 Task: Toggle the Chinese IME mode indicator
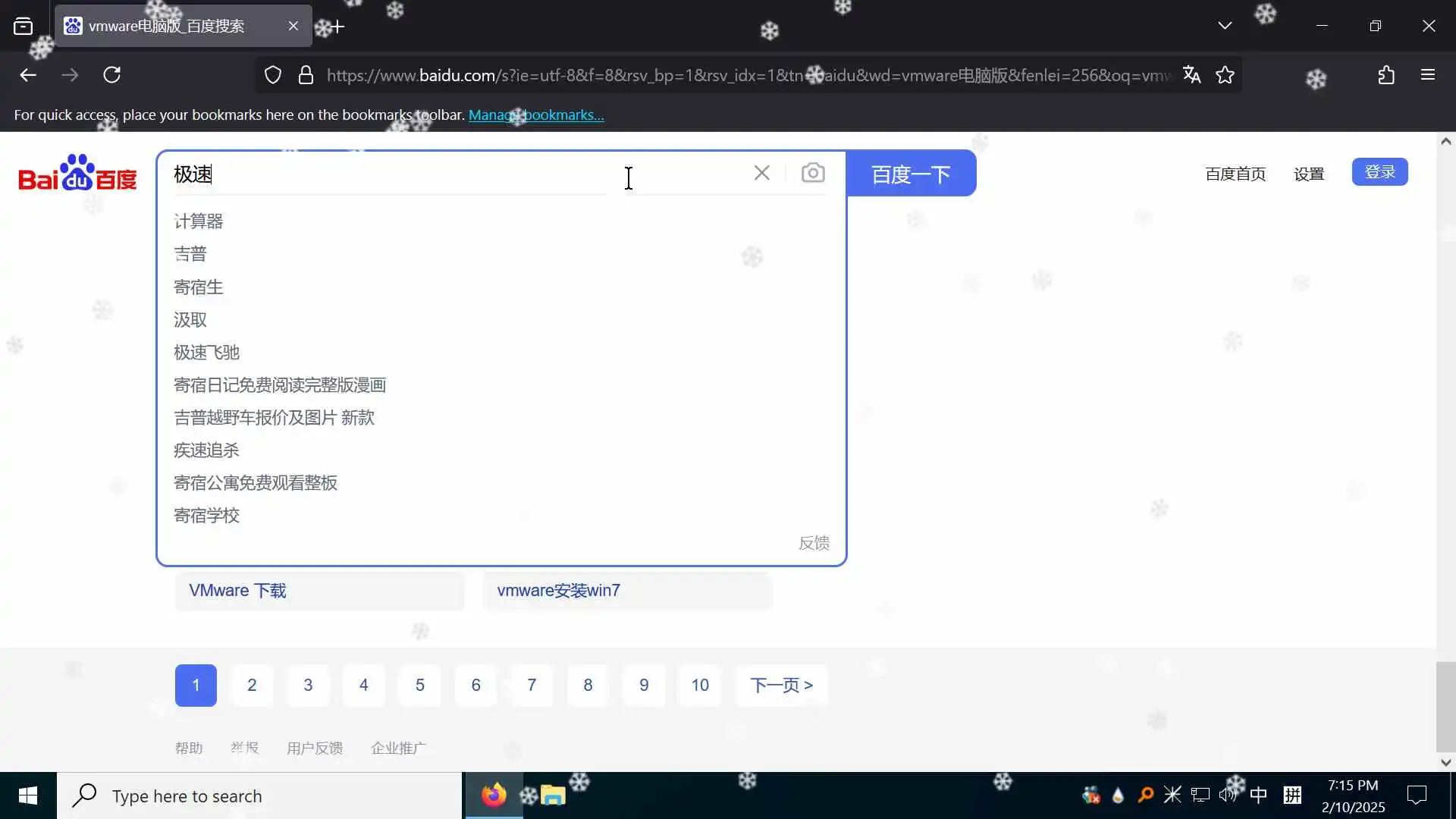pos(1258,795)
